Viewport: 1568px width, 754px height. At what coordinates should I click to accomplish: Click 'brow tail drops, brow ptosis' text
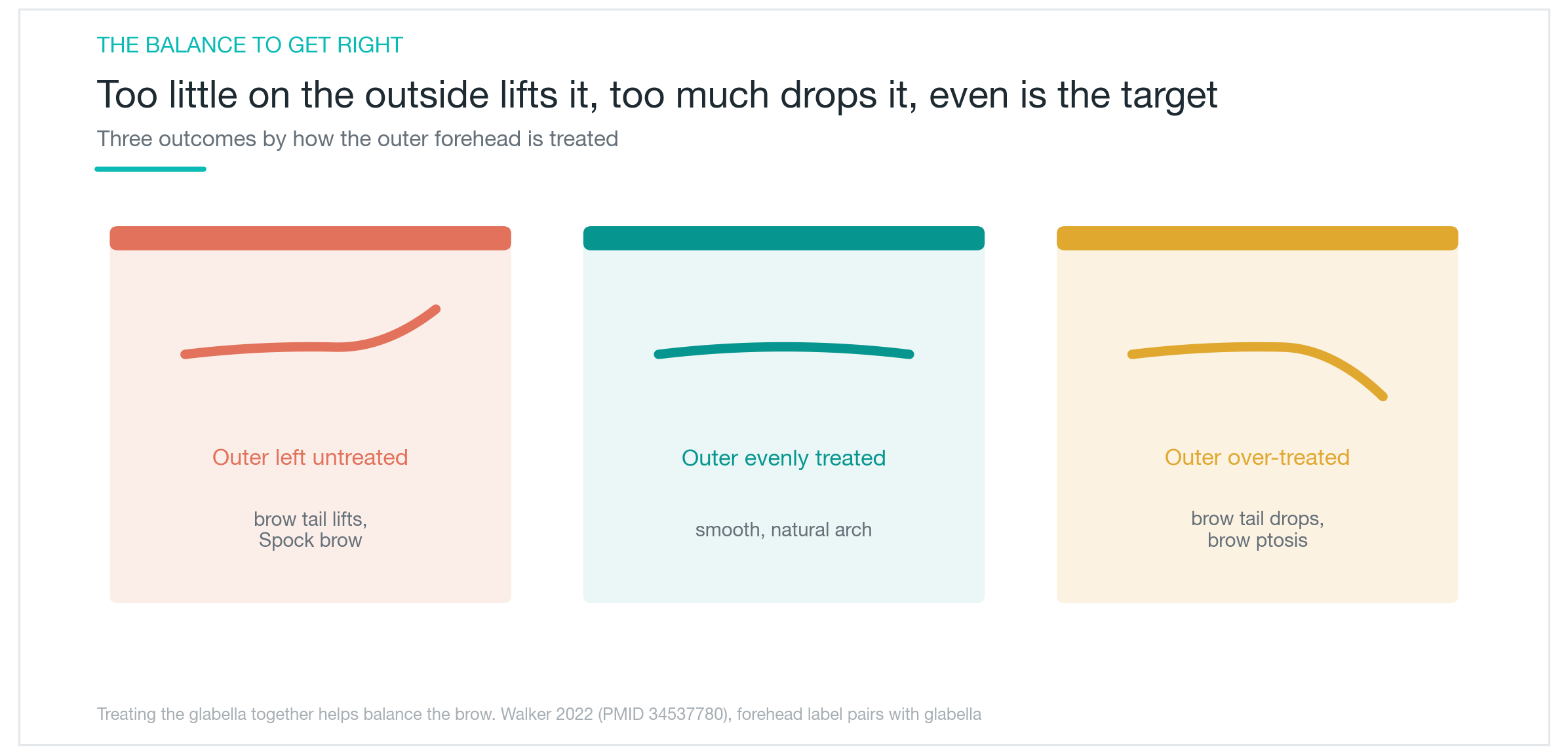(1257, 529)
